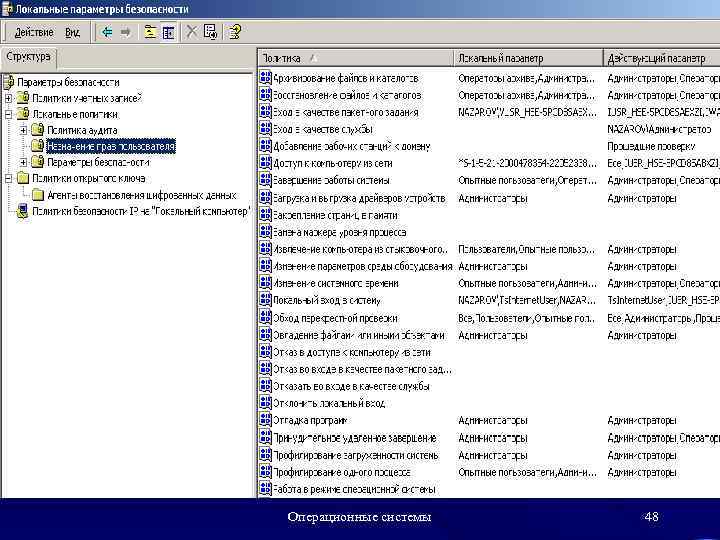The height and width of the screenshot is (540, 720).
Task: Select the Структура tab
Action: pos(28,57)
